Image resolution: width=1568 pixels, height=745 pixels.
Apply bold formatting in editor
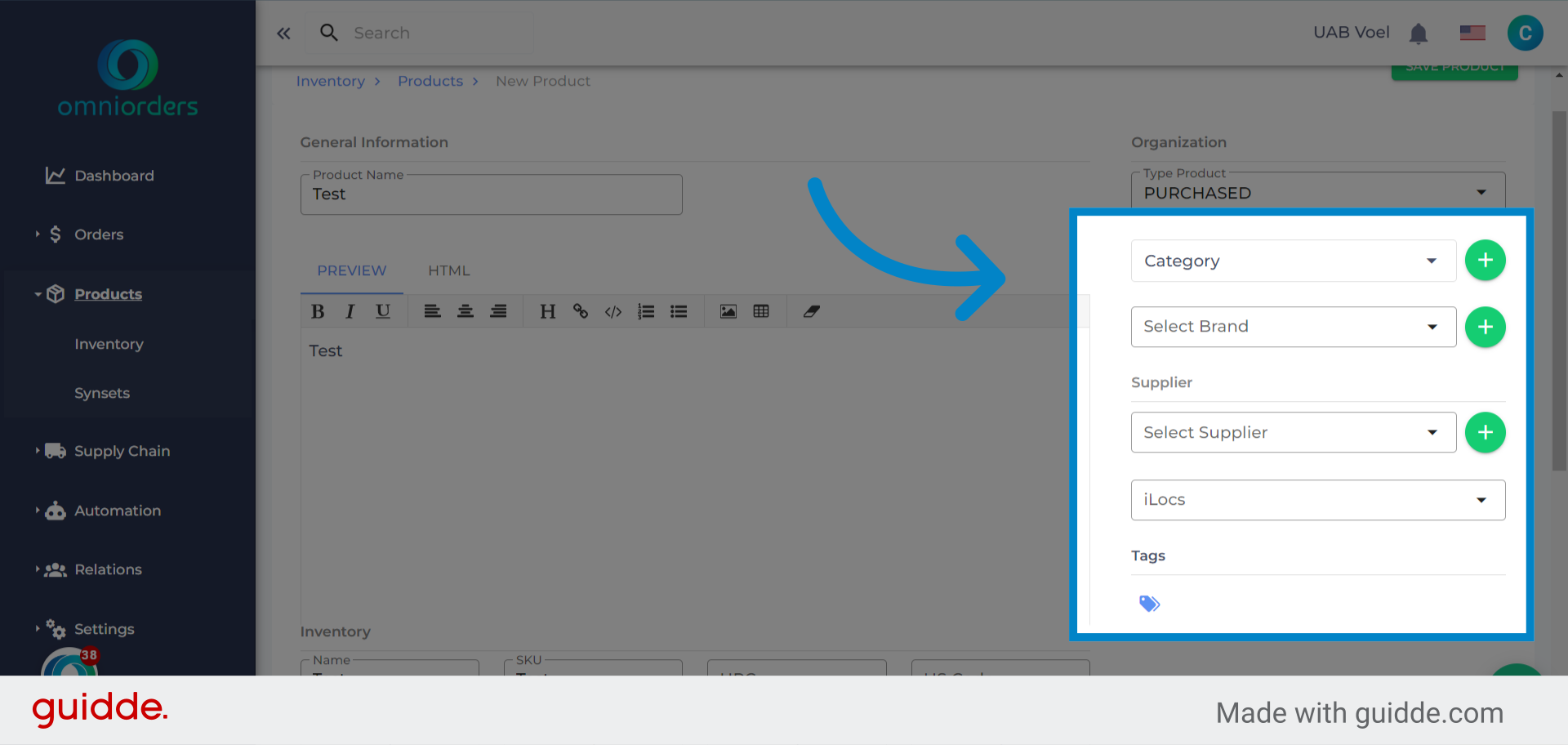(x=318, y=311)
